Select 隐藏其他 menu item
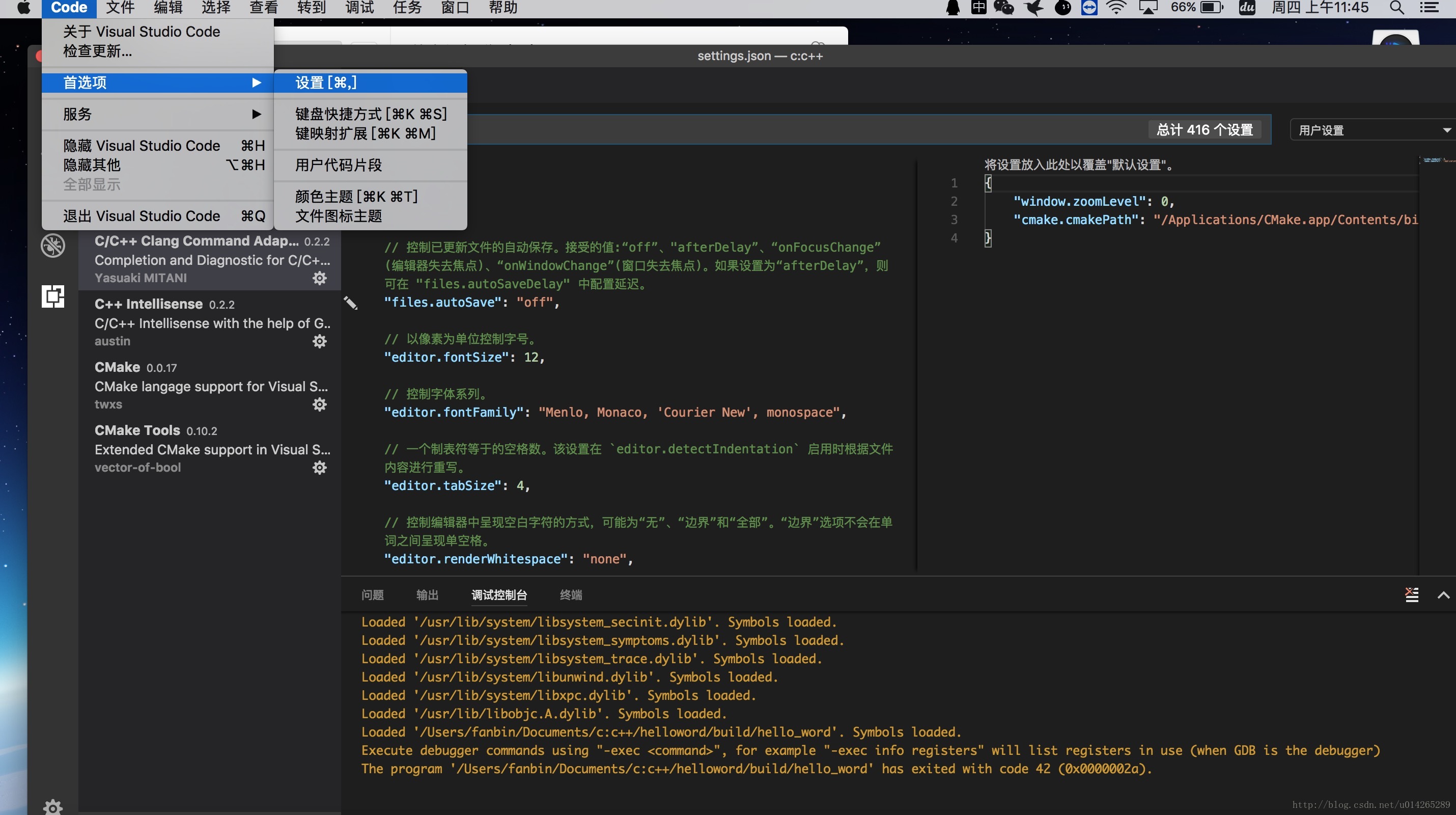This screenshot has width=1456, height=815. click(158, 165)
